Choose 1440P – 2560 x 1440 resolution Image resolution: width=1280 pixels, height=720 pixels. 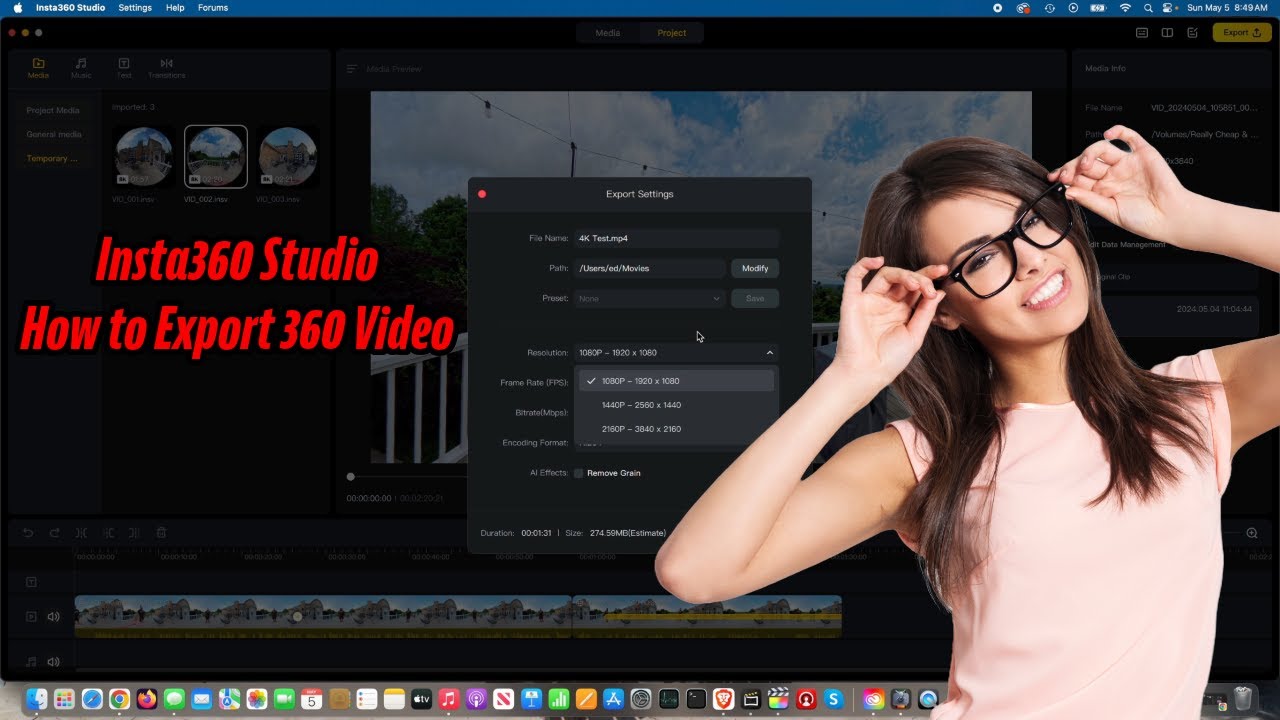pos(676,405)
